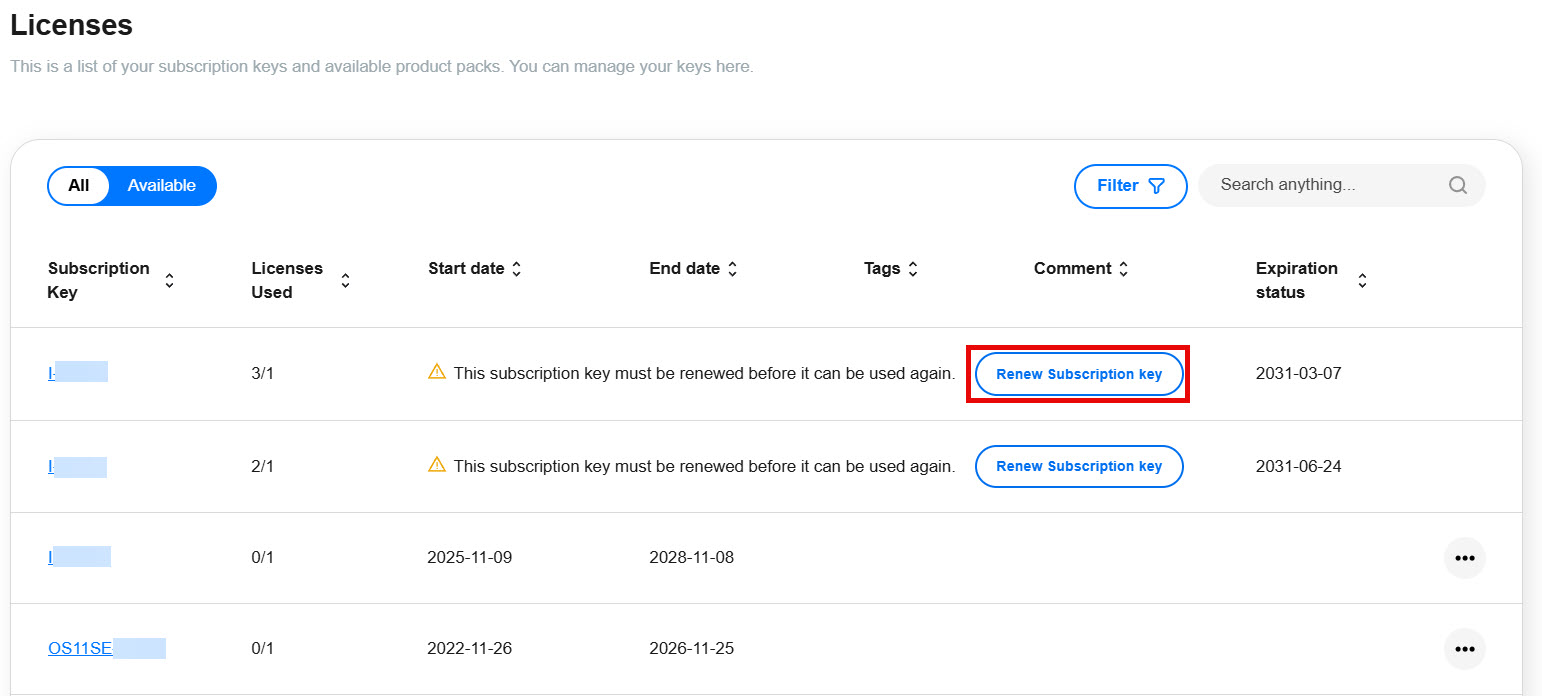The width and height of the screenshot is (1542, 696).
Task: Click the warning triangle on the first subscription row
Action: click(437, 372)
